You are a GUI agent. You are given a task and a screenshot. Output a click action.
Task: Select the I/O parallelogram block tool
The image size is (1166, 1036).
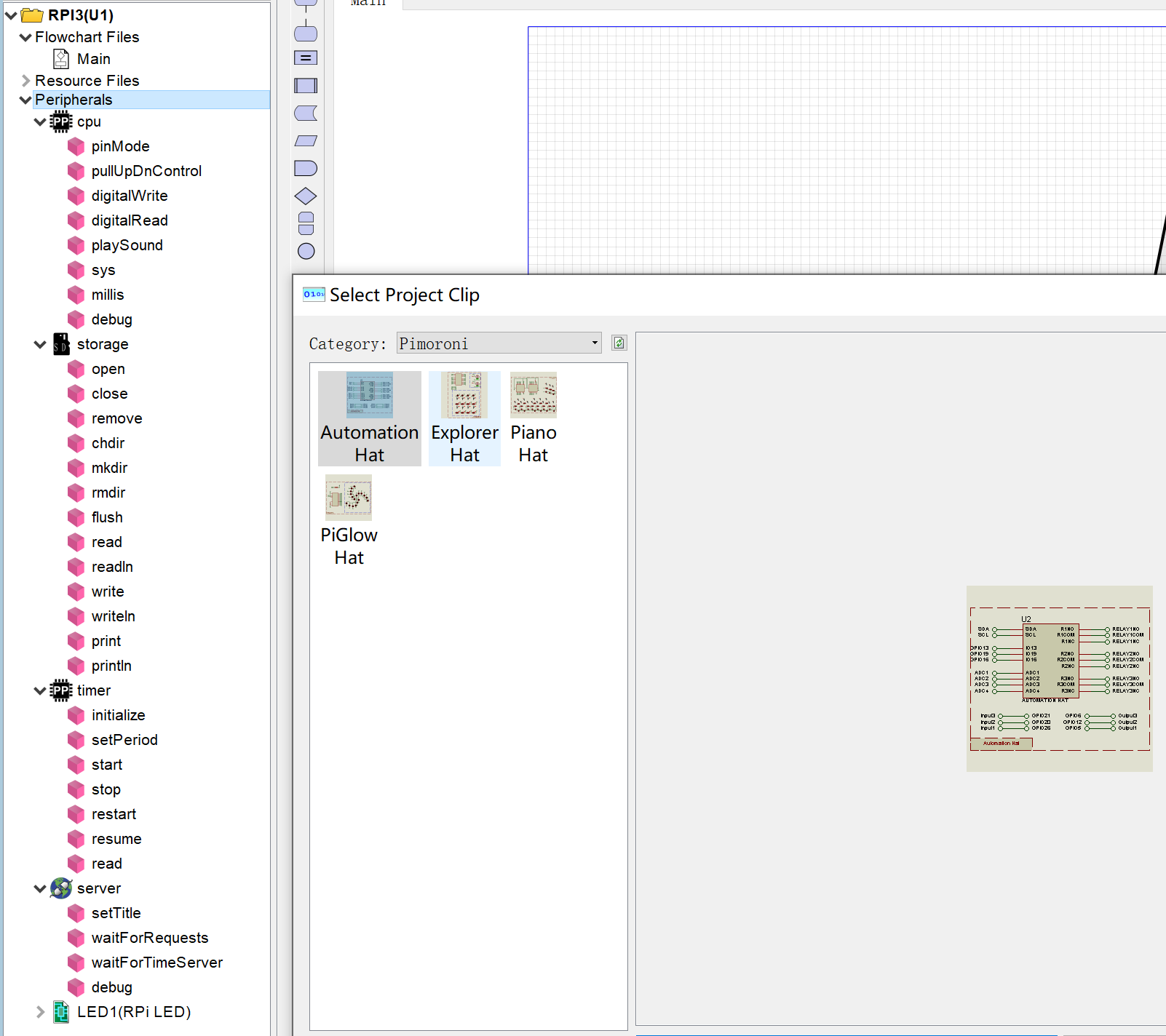click(306, 141)
